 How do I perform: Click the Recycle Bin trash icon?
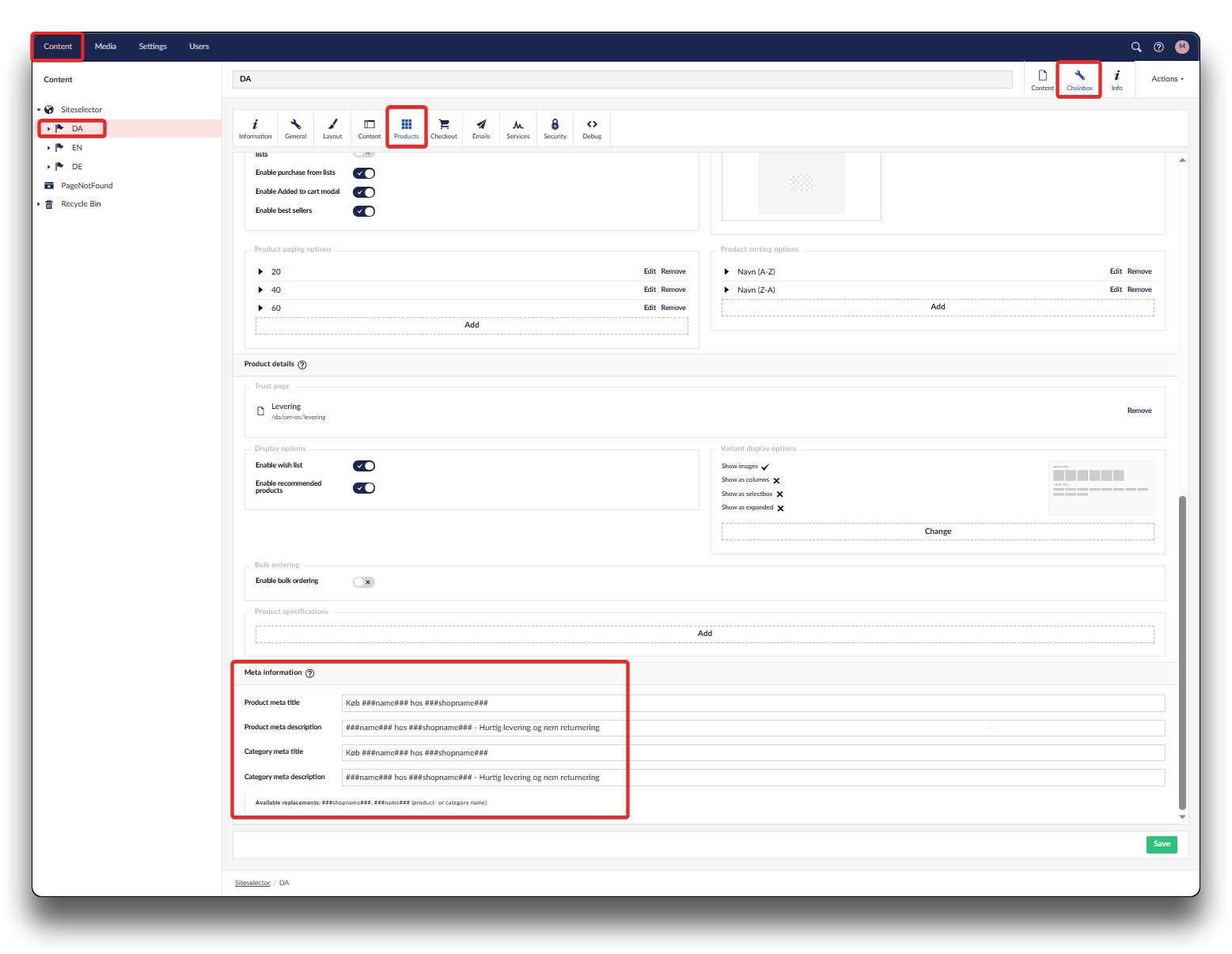pos(49,204)
